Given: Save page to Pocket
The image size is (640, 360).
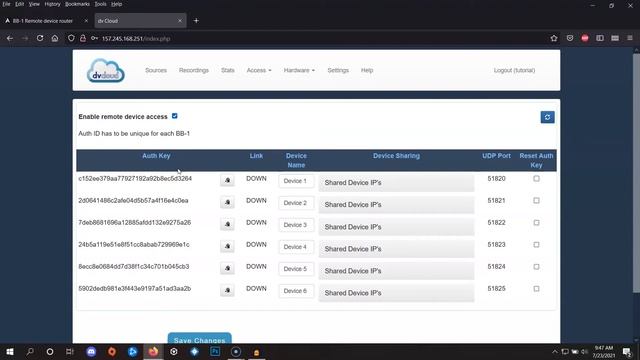Looking at the screenshot, I should 570,38.
